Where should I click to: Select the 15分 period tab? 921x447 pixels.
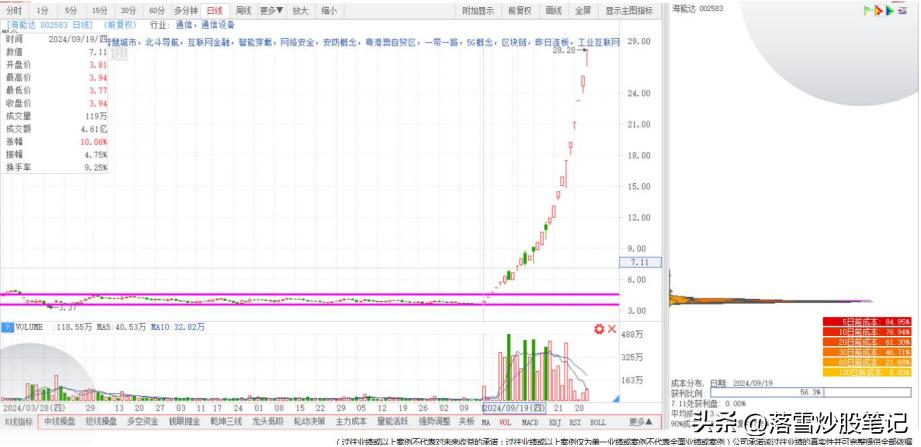[100, 11]
